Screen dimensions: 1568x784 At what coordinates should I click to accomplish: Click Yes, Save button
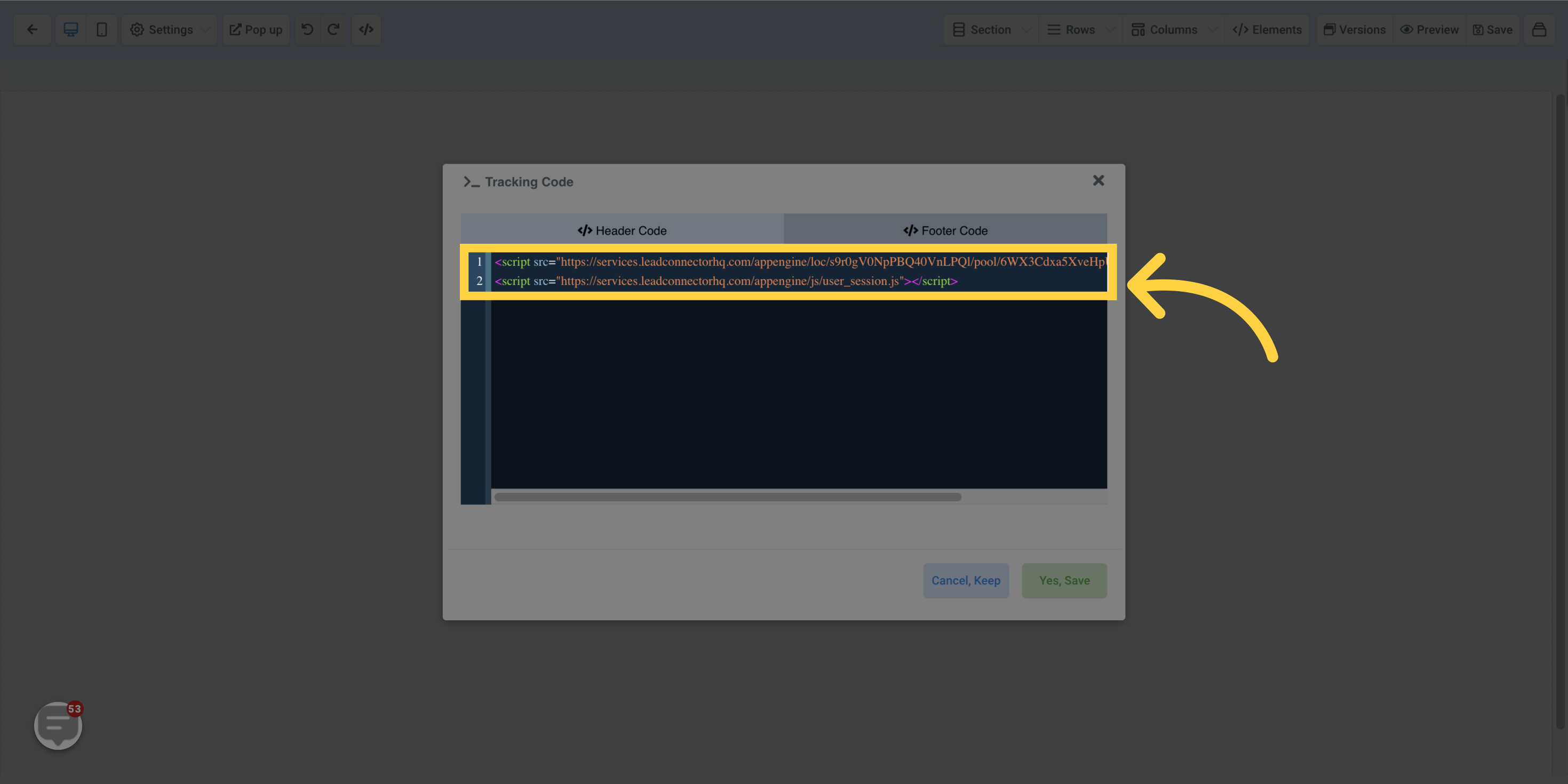(1064, 580)
